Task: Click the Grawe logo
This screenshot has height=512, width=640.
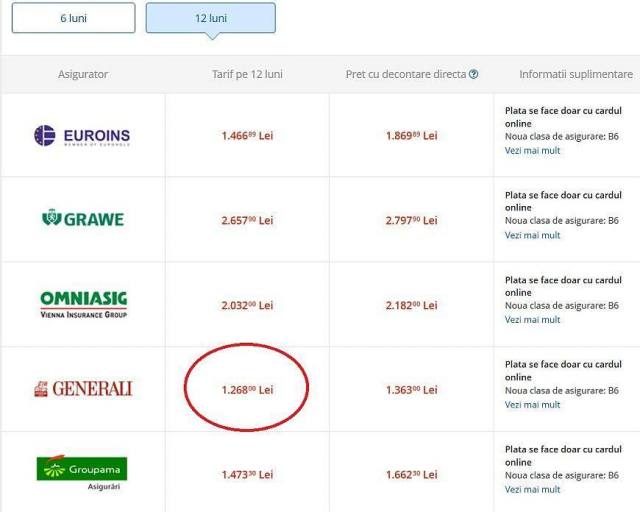Action: (82, 219)
